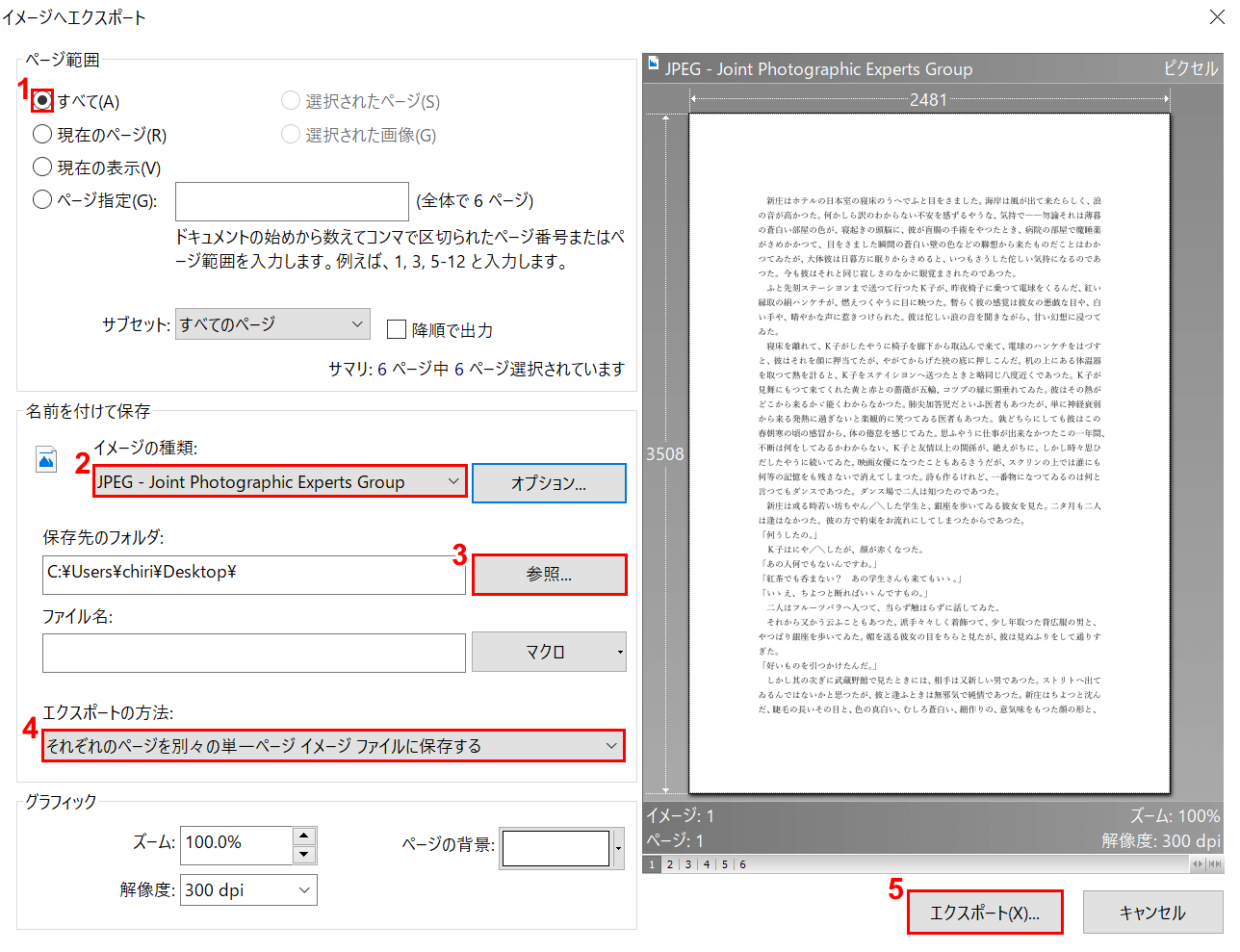Click the image type icon beside the JPEG dropdown

click(46, 459)
